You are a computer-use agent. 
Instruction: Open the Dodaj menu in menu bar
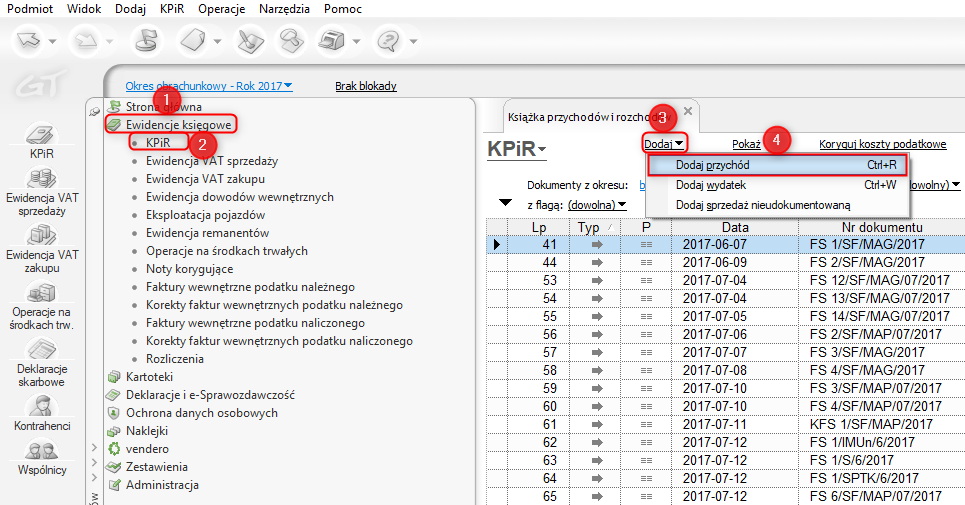[130, 9]
